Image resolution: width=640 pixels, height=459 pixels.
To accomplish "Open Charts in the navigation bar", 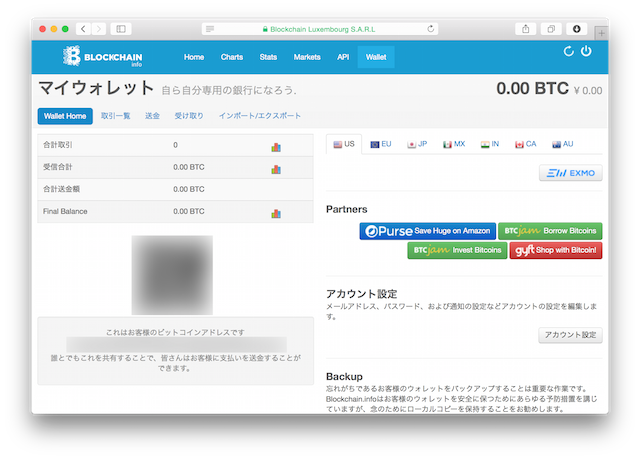I will (x=231, y=57).
